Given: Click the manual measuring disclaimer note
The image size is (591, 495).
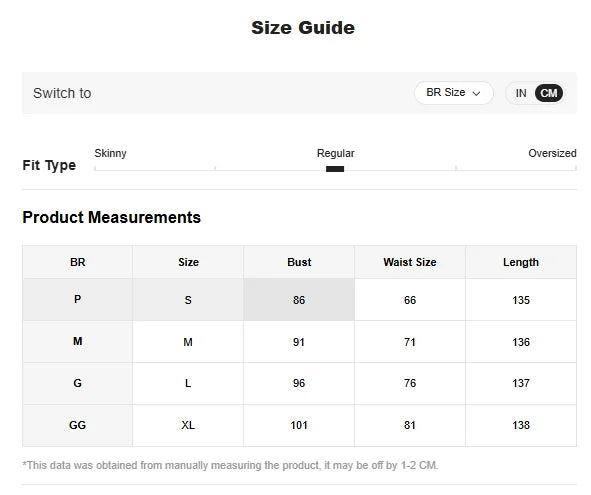Looking at the screenshot, I should [230, 465].
